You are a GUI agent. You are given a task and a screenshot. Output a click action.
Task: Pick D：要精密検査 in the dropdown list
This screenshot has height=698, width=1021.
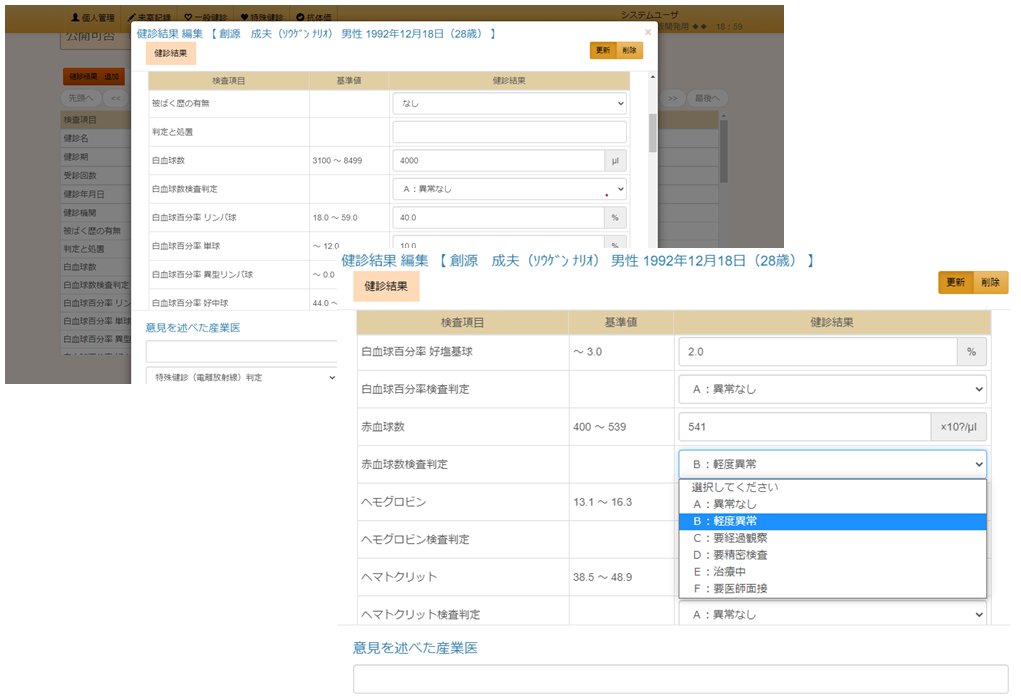pyautogui.click(x=730, y=555)
